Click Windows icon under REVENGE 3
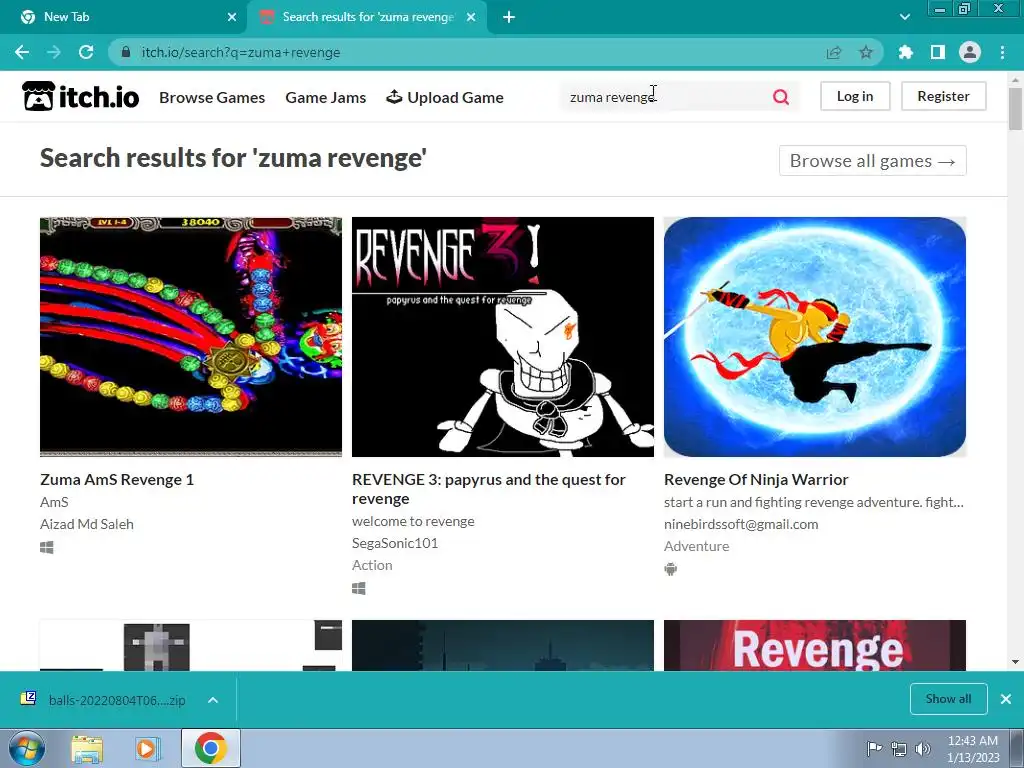This screenshot has width=1024, height=768. [359, 589]
